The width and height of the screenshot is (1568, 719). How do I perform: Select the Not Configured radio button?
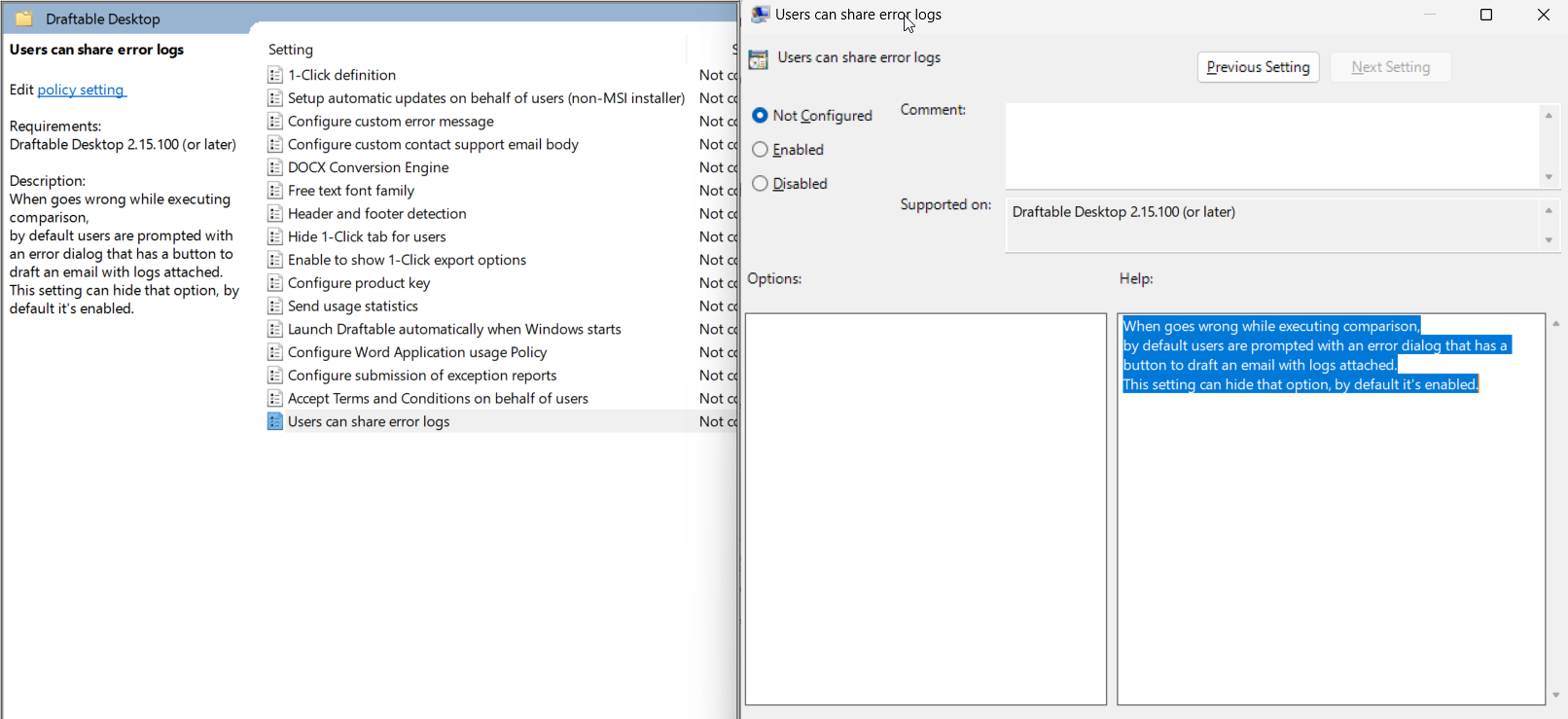pyautogui.click(x=761, y=116)
